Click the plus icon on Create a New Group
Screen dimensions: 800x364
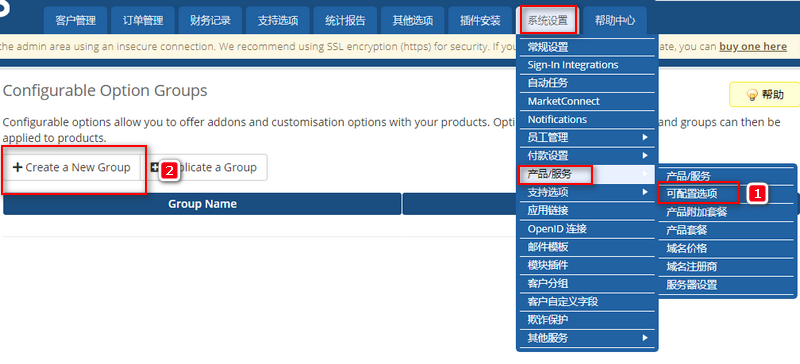point(17,167)
